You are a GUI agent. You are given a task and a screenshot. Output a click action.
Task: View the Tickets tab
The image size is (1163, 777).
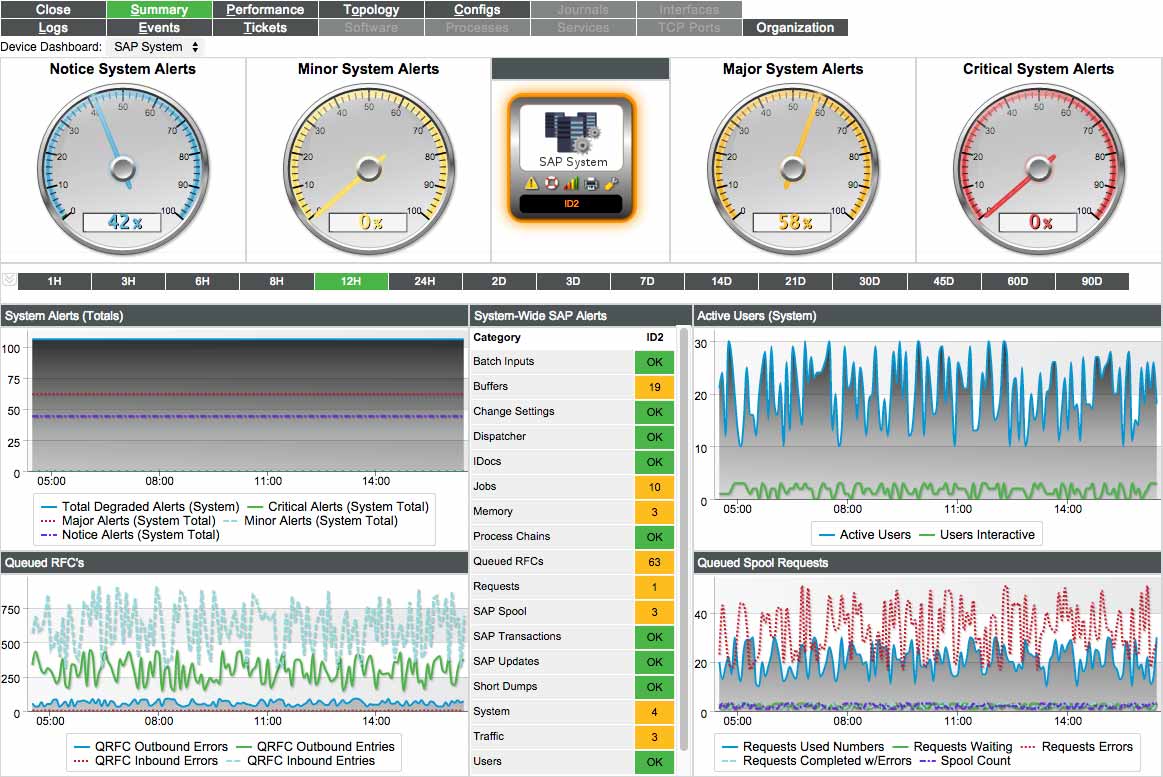click(265, 27)
